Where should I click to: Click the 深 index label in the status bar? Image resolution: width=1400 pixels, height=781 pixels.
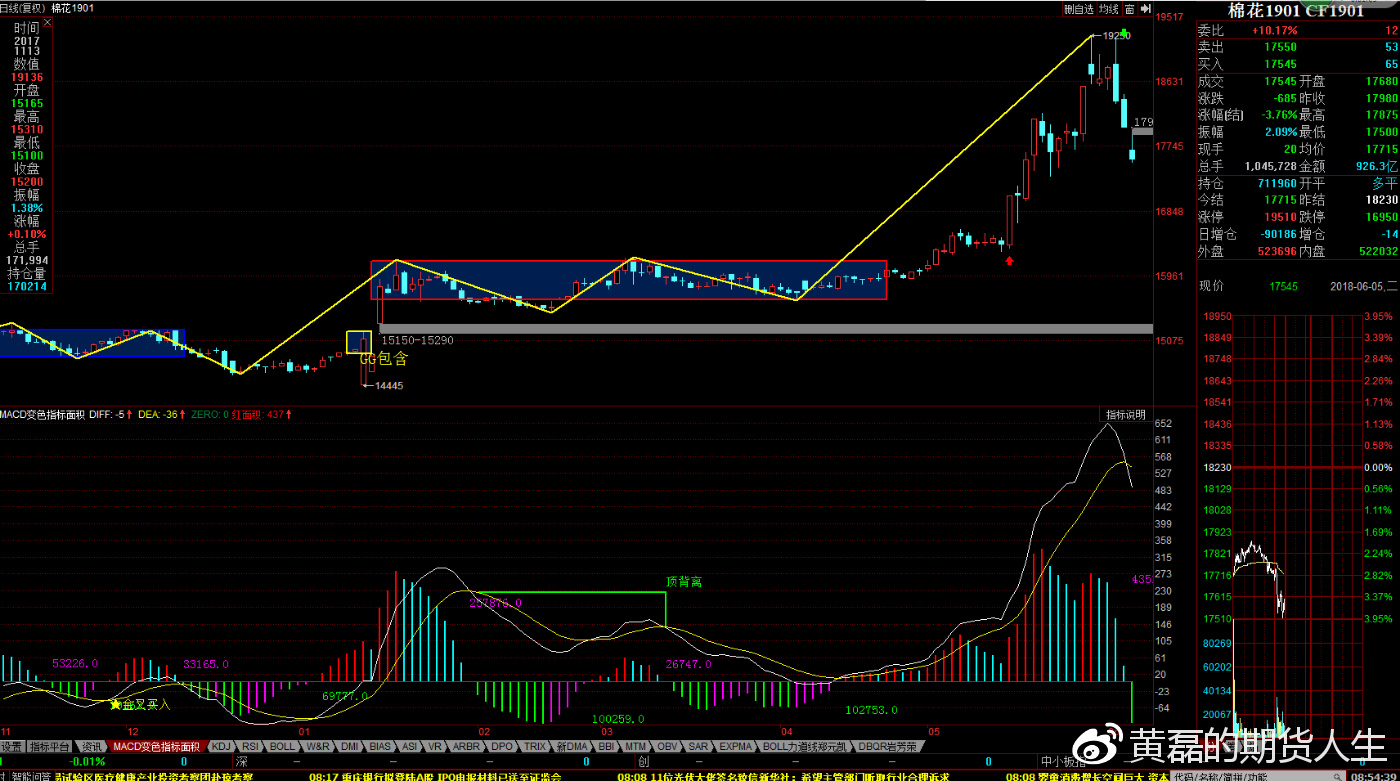tap(241, 761)
